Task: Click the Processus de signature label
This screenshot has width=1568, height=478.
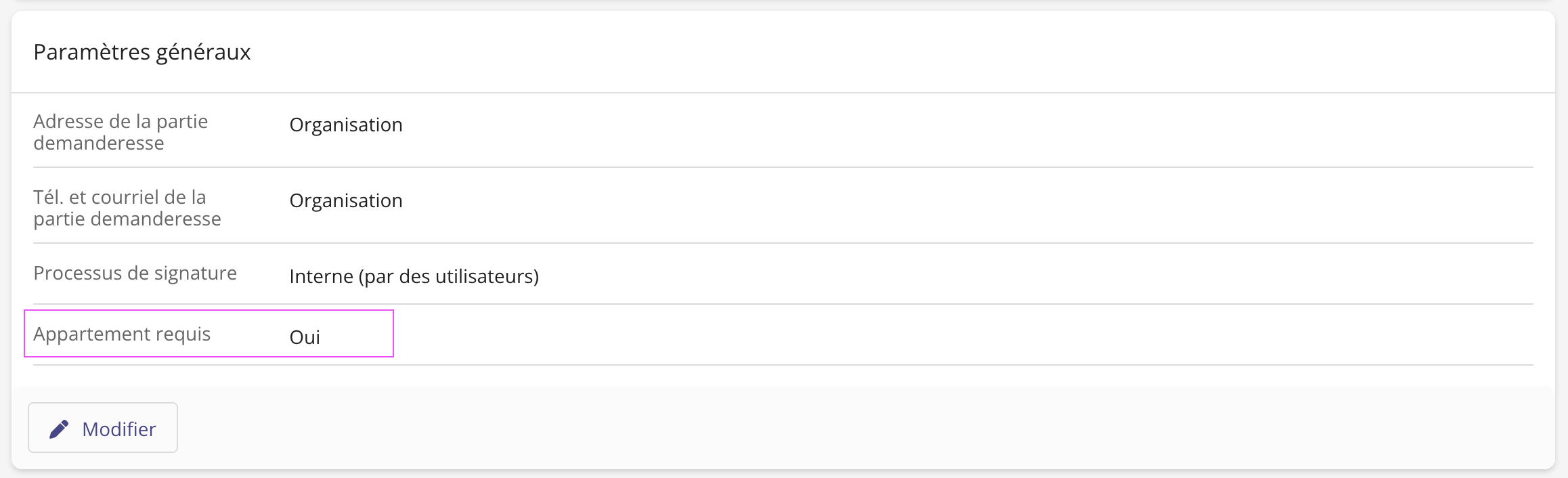Action: (x=135, y=274)
